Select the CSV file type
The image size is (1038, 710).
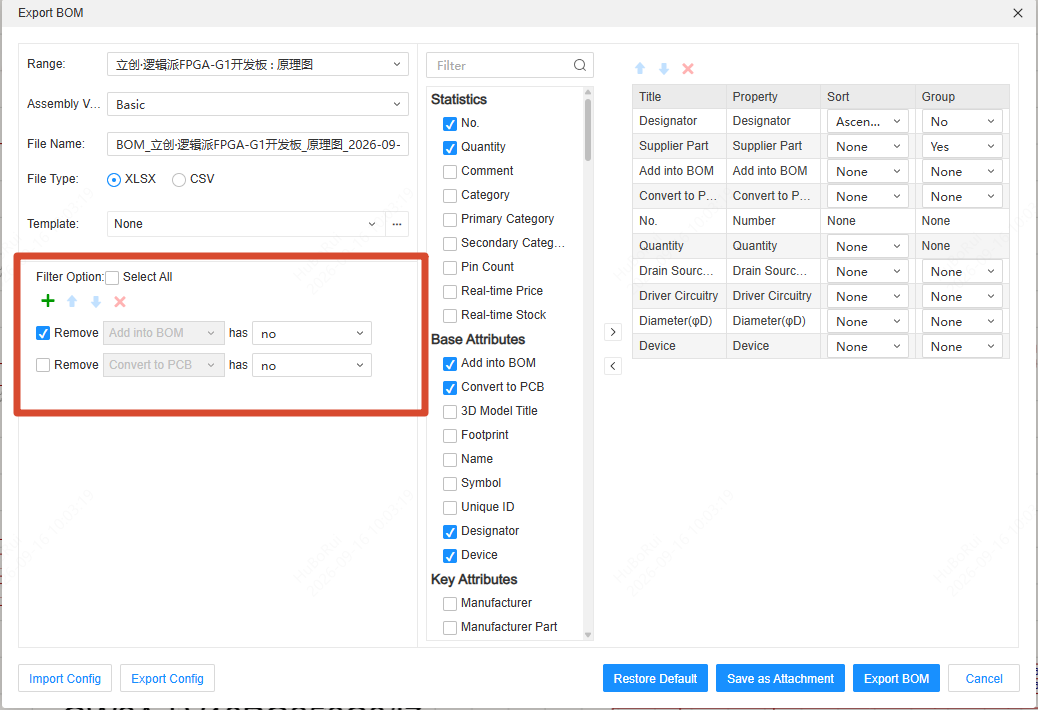pyautogui.click(x=179, y=179)
